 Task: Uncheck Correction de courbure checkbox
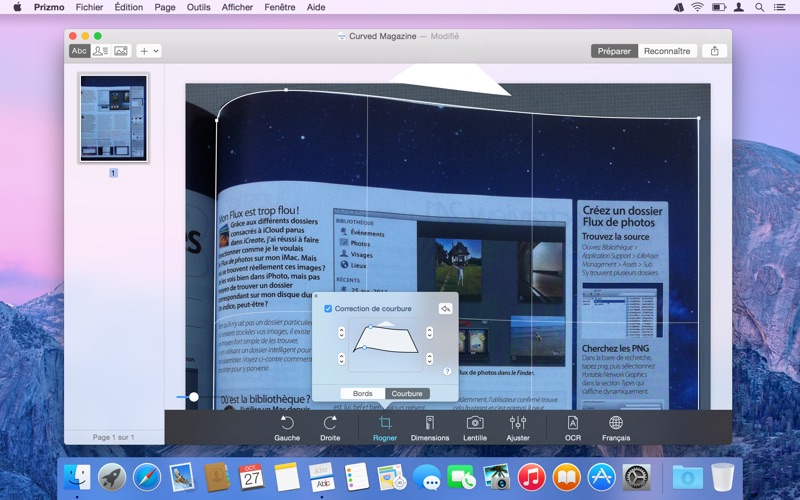tap(328, 309)
